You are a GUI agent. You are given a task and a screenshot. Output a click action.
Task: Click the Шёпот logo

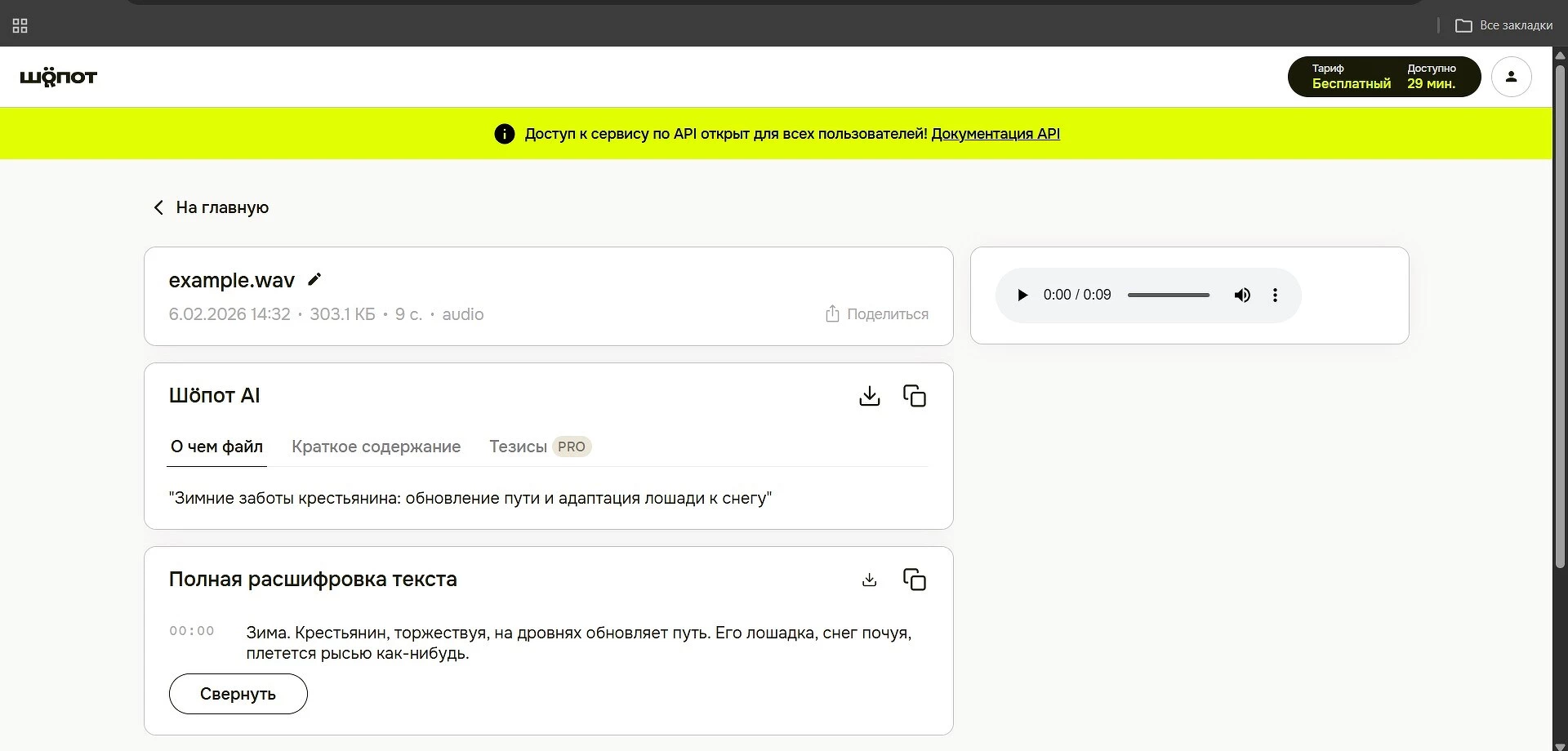click(59, 77)
